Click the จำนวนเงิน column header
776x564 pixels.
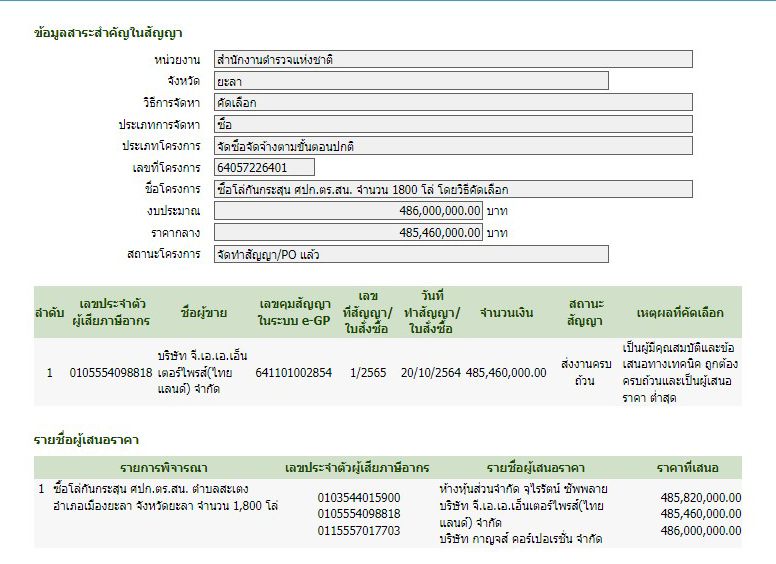click(505, 312)
